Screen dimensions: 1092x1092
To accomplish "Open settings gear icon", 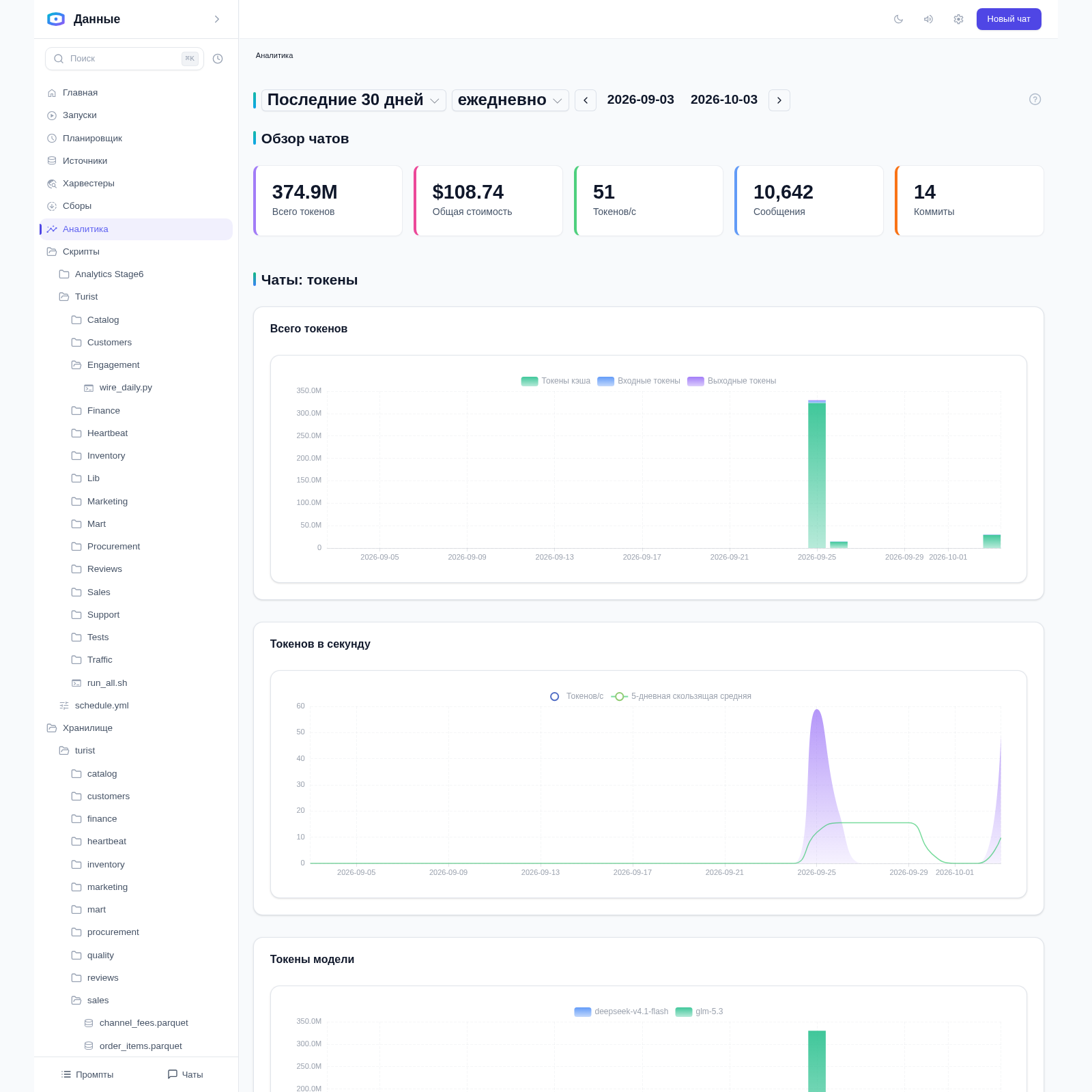I will coord(958,19).
